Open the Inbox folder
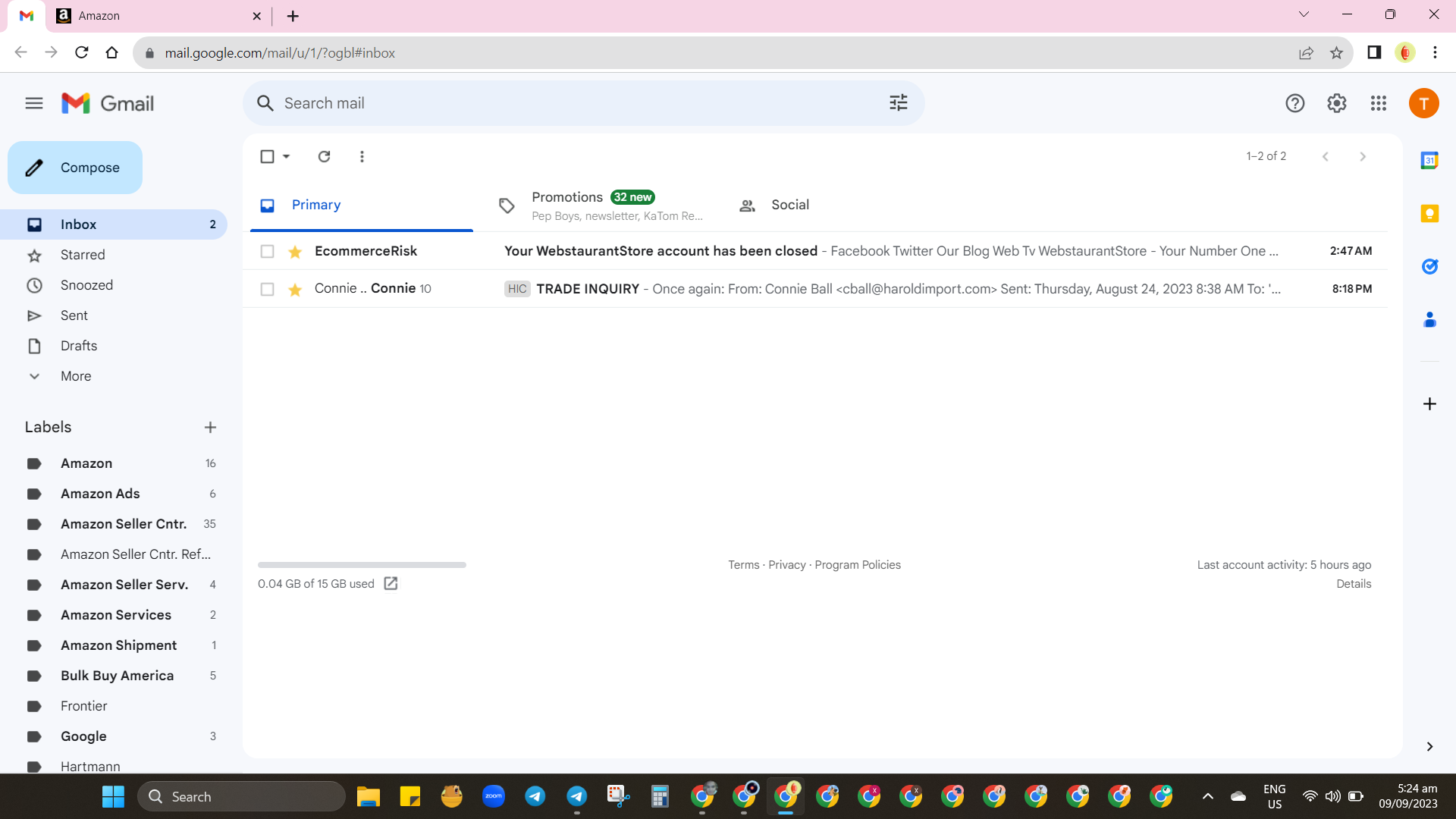 pos(114,224)
